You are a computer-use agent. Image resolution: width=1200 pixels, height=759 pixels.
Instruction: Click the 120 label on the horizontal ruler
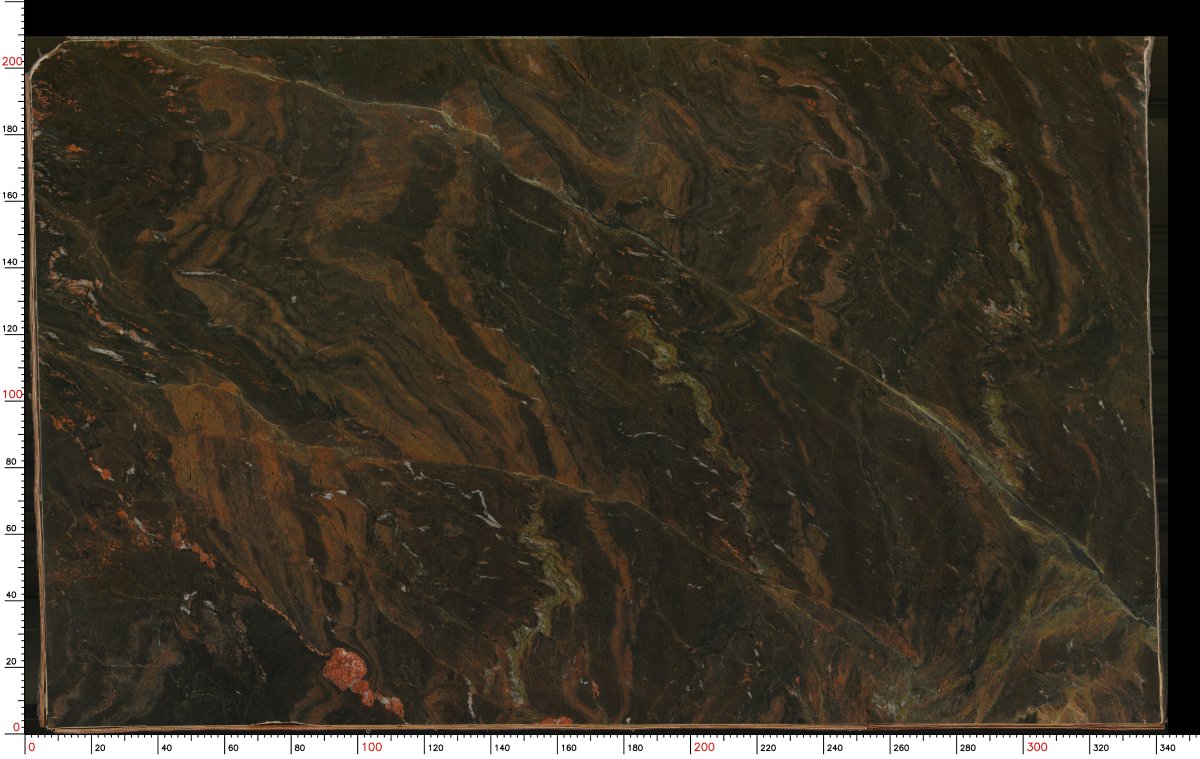coord(435,748)
